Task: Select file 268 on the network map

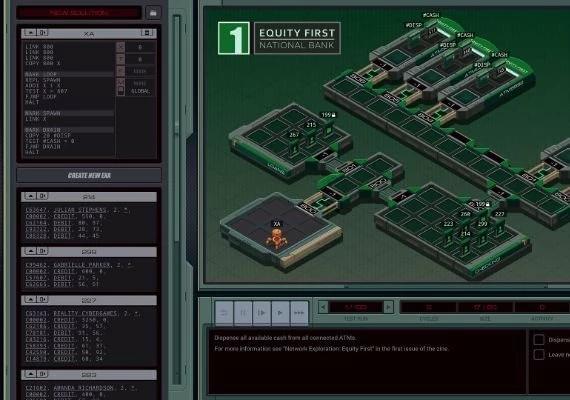Action: coord(465,222)
